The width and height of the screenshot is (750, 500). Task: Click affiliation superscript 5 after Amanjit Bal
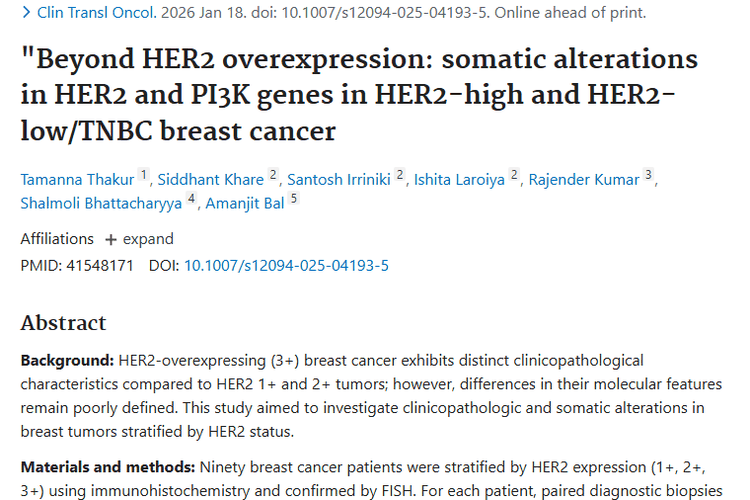[294, 199]
